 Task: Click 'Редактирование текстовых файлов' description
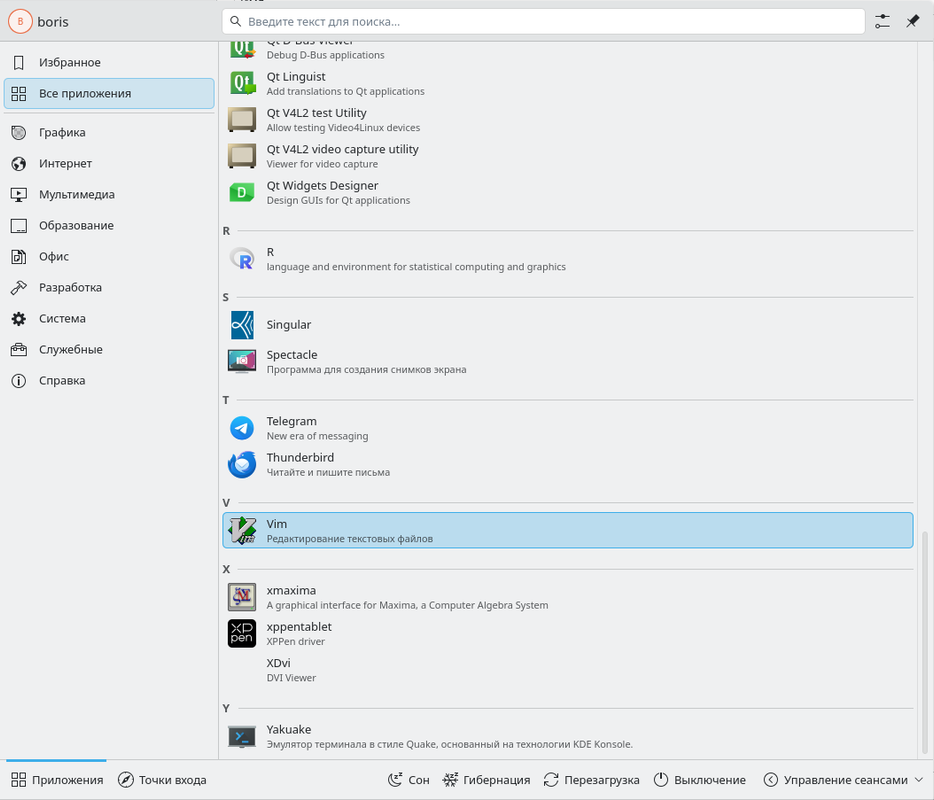point(350,539)
